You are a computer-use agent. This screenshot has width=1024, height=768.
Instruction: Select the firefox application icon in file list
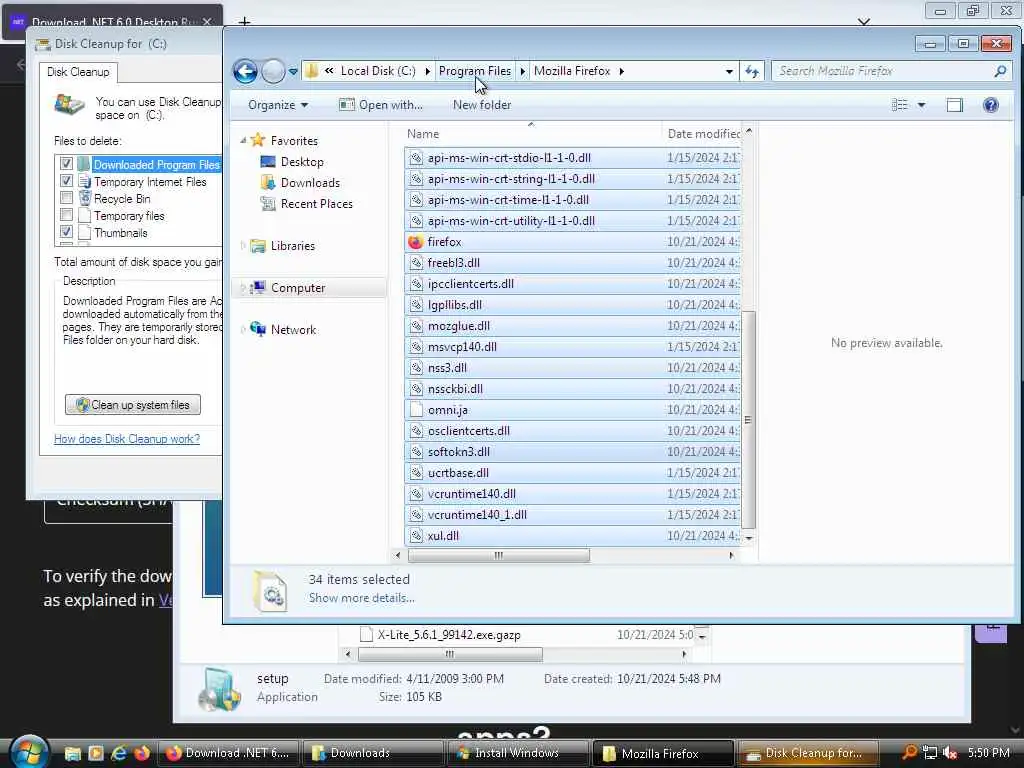click(x=415, y=242)
